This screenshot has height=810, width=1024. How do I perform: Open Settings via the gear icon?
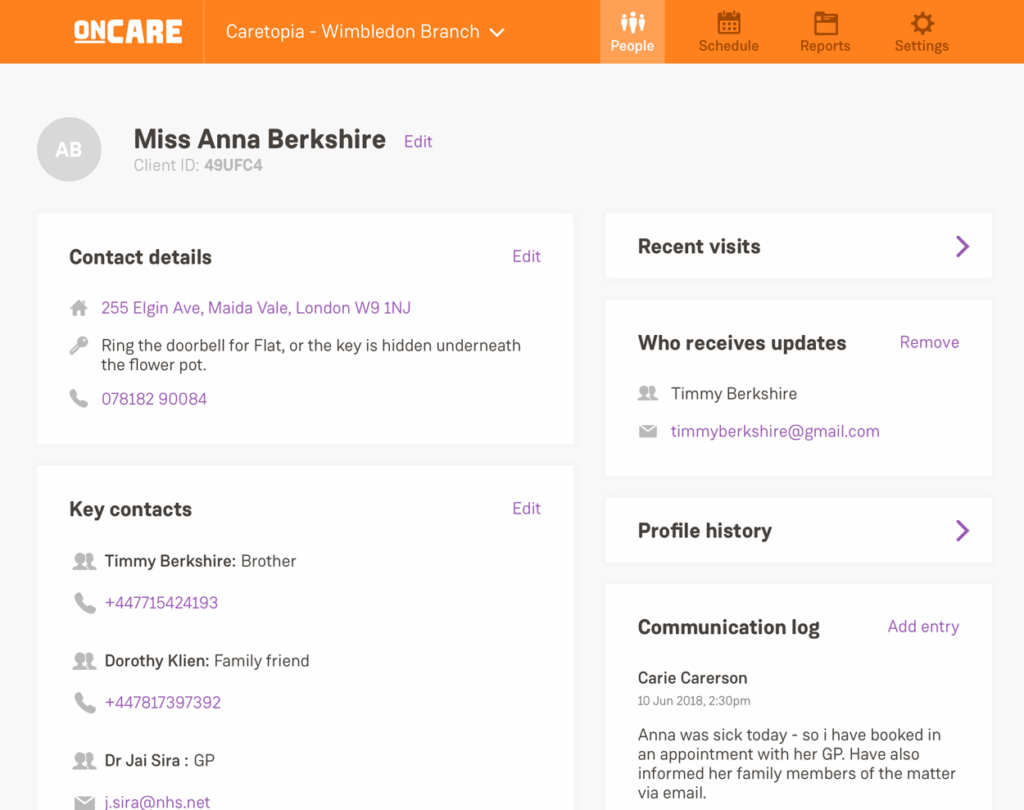click(922, 24)
